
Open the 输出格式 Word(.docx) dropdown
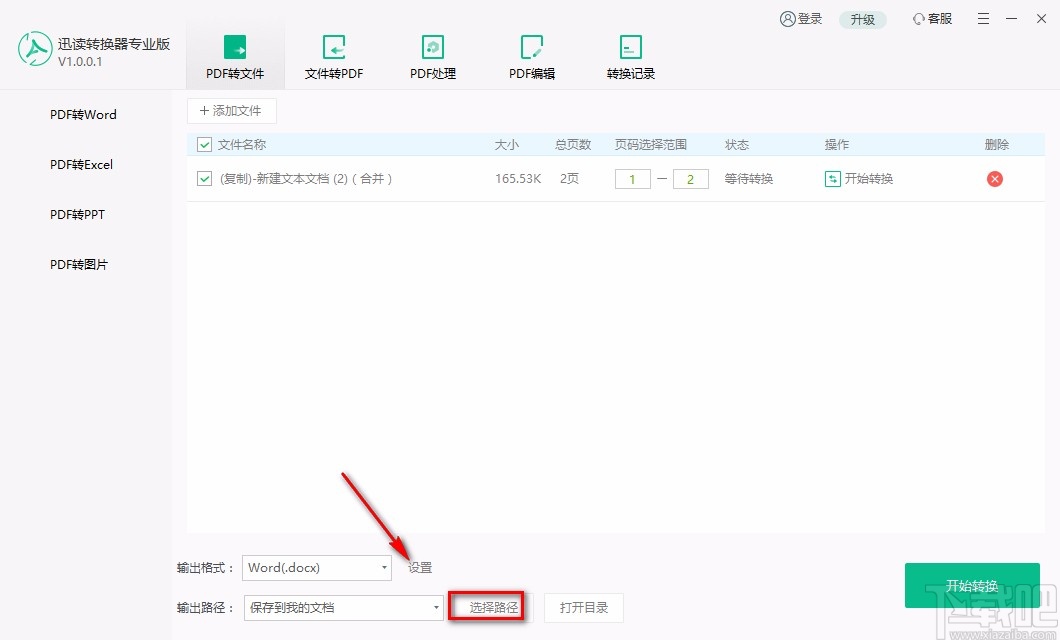coord(316,567)
